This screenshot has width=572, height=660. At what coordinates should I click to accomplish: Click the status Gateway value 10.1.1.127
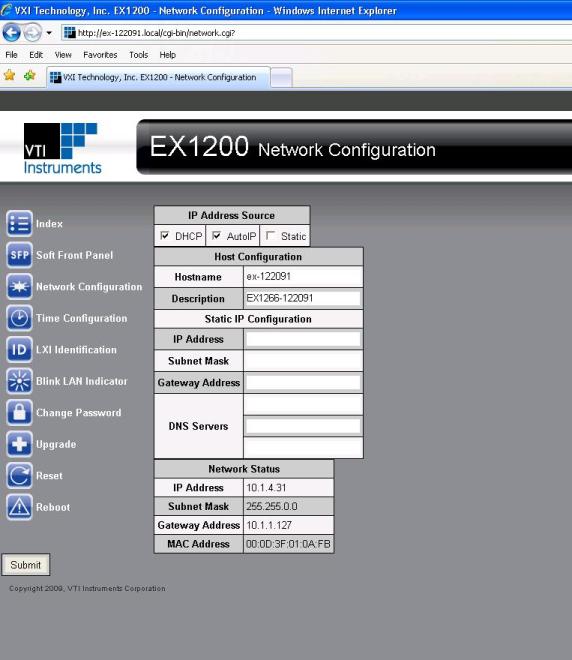(269, 525)
